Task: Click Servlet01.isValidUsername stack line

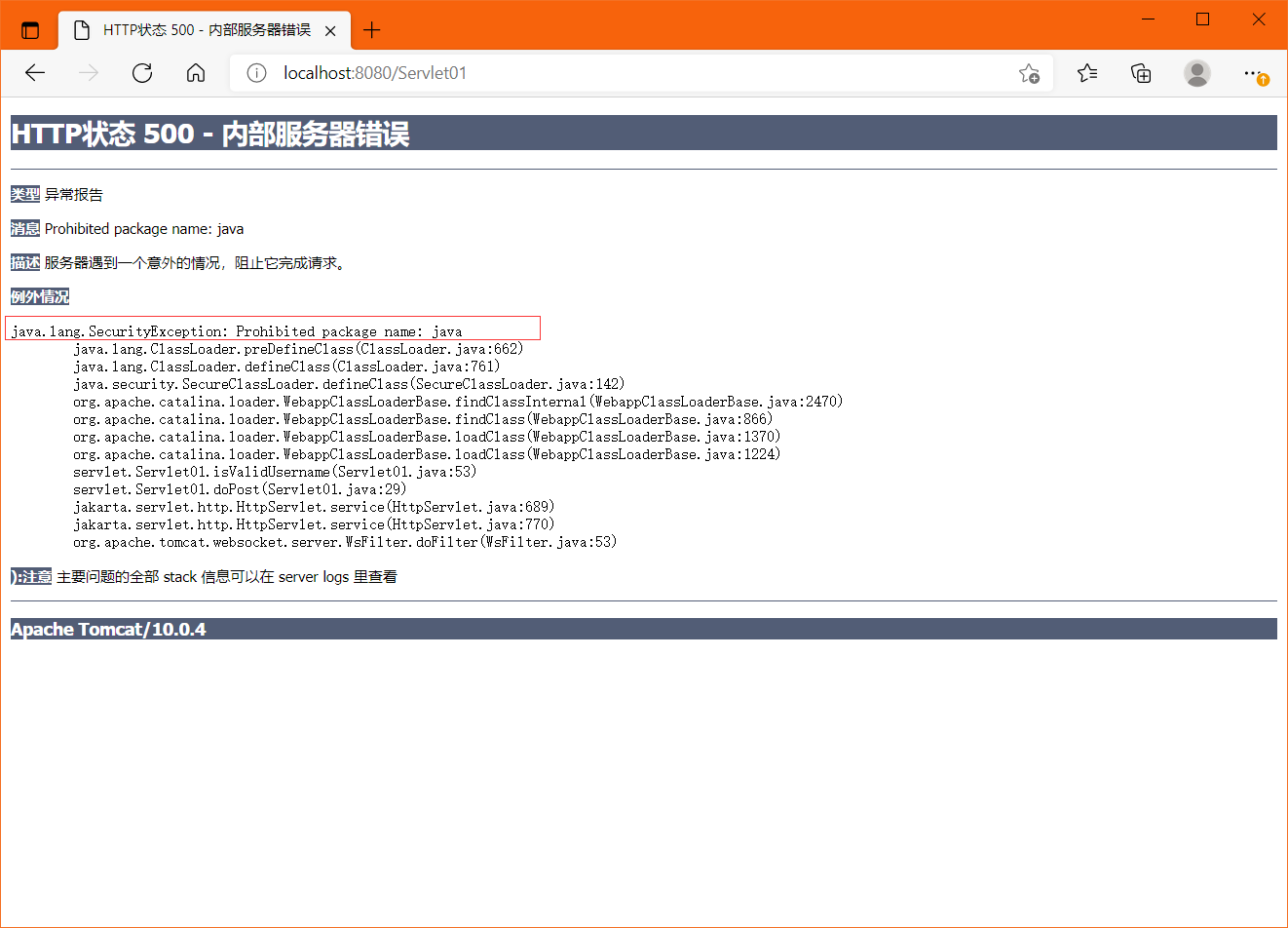Action: pyautogui.click(x=275, y=472)
